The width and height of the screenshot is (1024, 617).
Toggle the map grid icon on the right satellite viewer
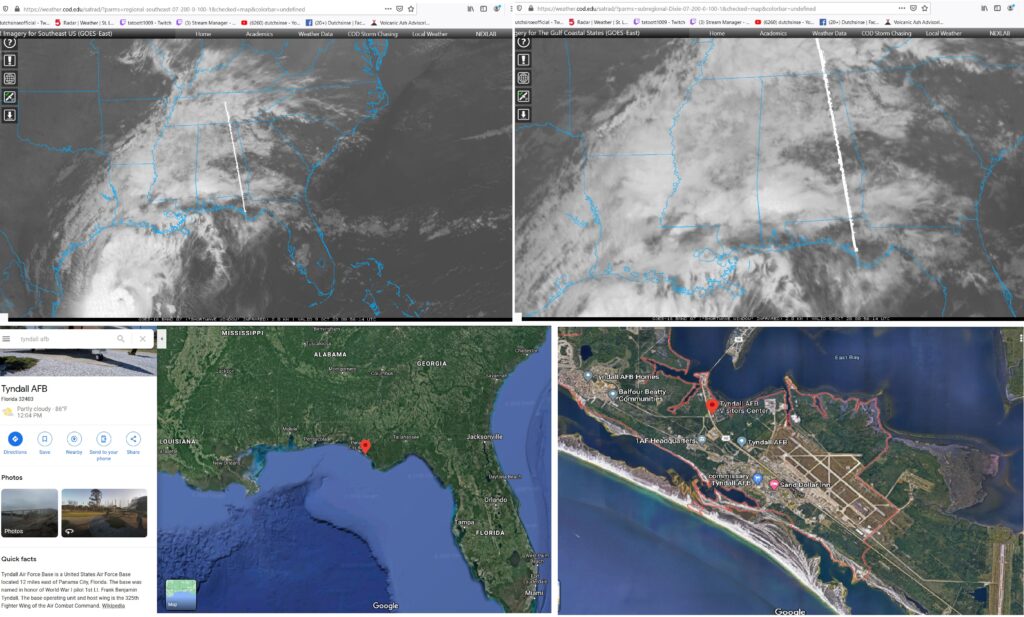click(523, 78)
